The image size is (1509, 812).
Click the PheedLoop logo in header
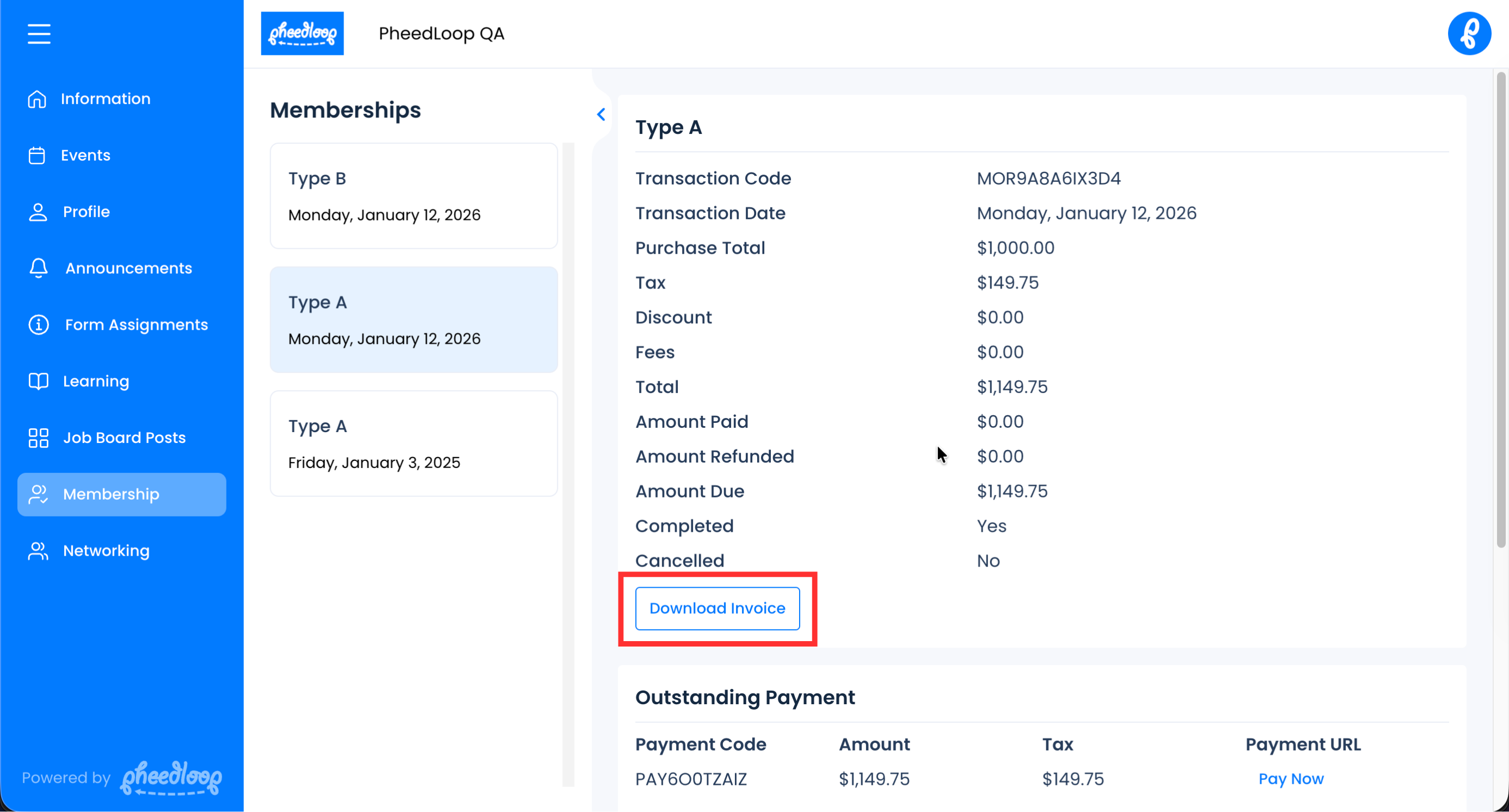pyautogui.click(x=302, y=34)
